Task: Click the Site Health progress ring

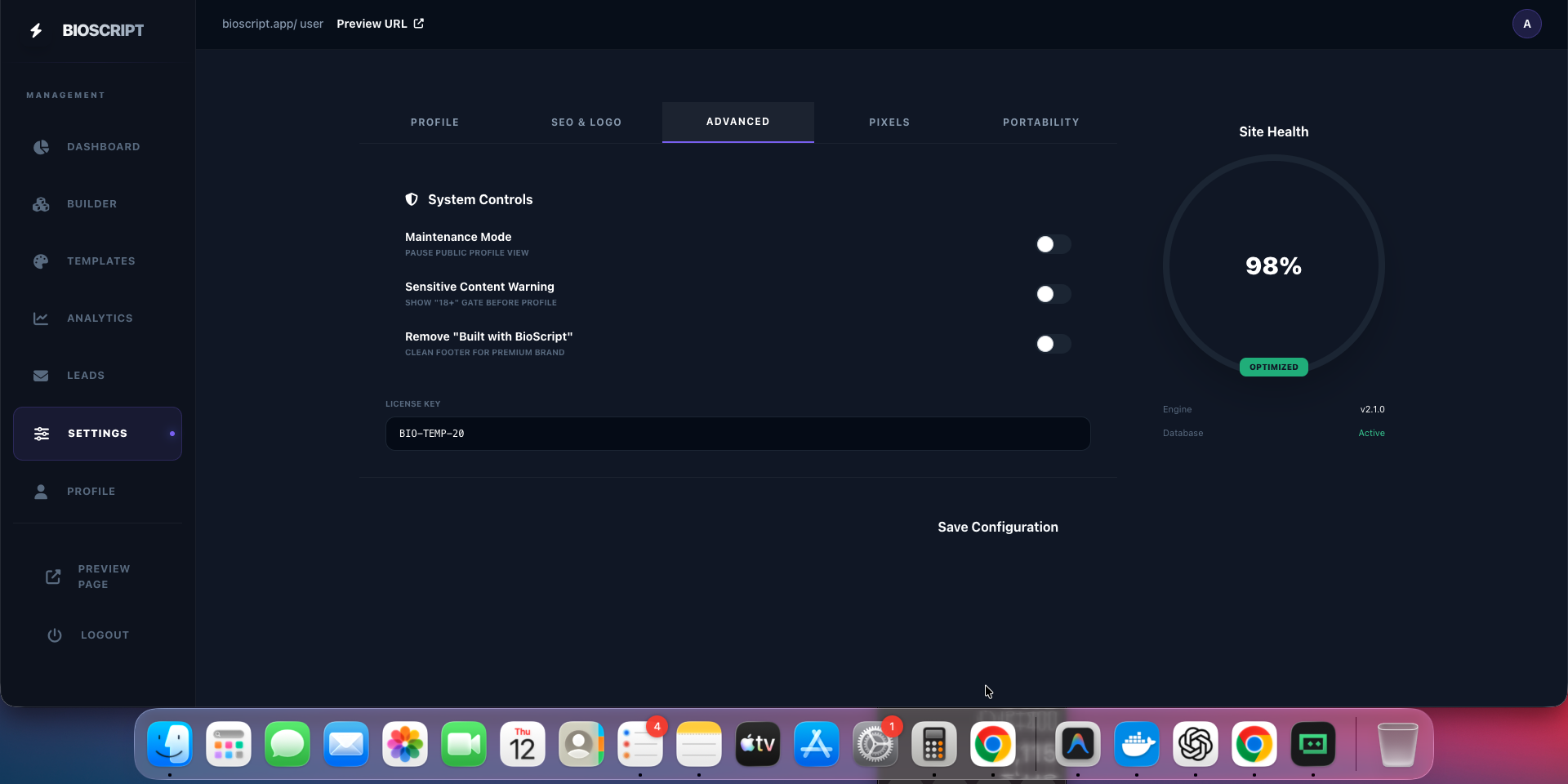Action: tap(1273, 265)
